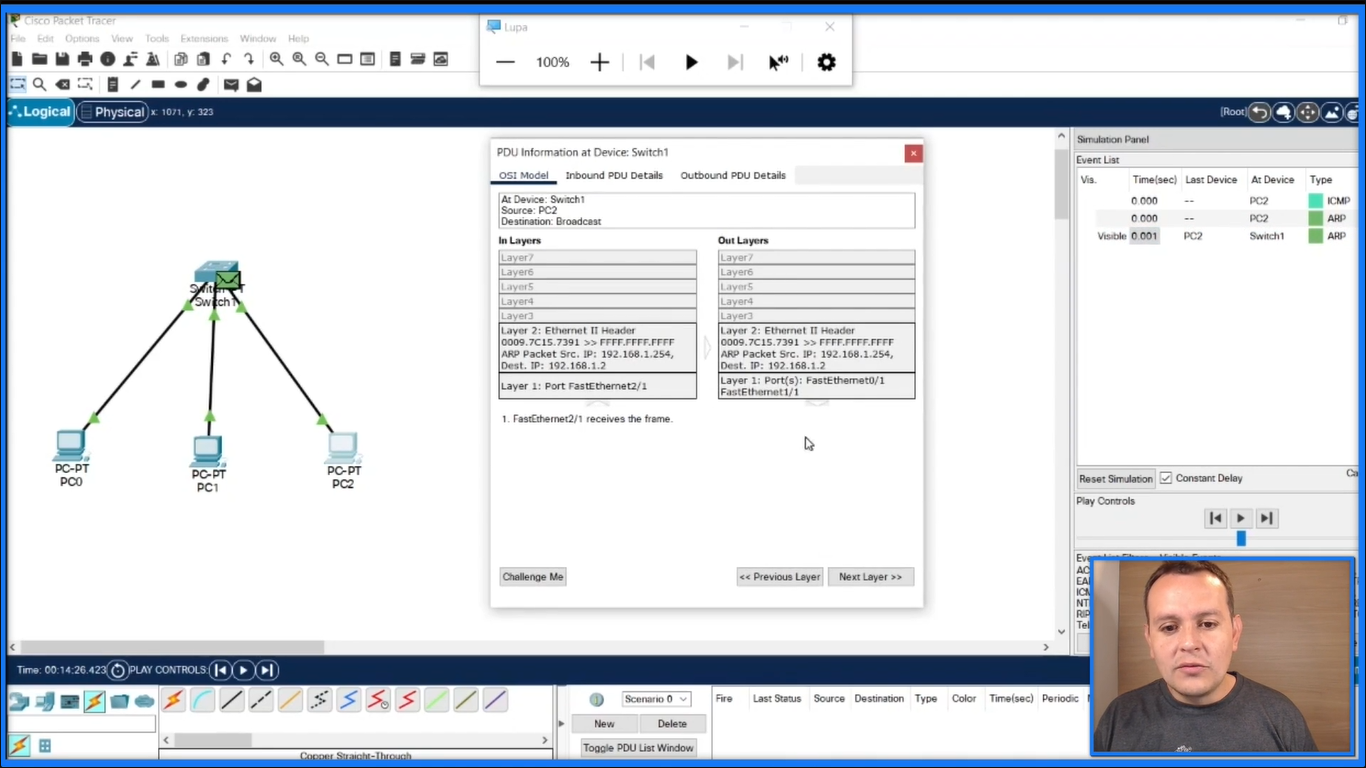Pick the copper straight-through cable
The height and width of the screenshot is (768, 1366).
(x=232, y=700)
